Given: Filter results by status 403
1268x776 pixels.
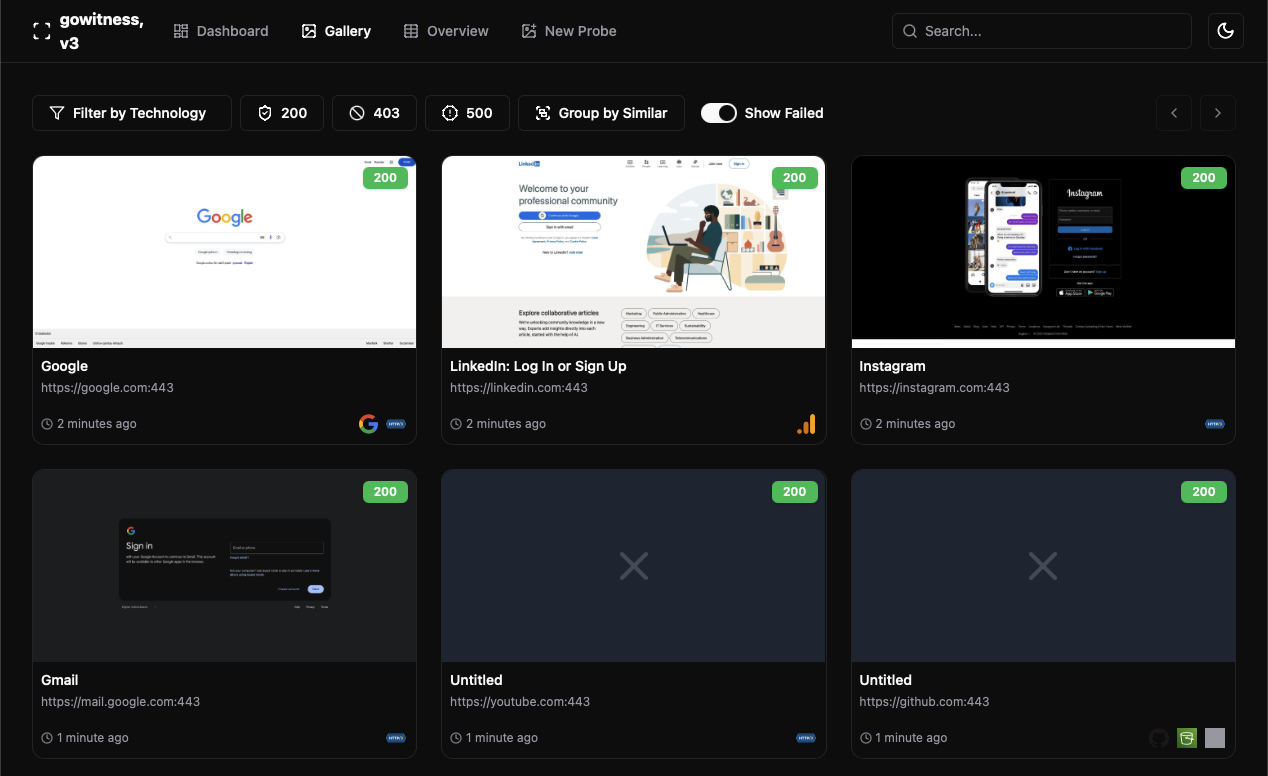Looking at the screenshot, I should point(374,113).
